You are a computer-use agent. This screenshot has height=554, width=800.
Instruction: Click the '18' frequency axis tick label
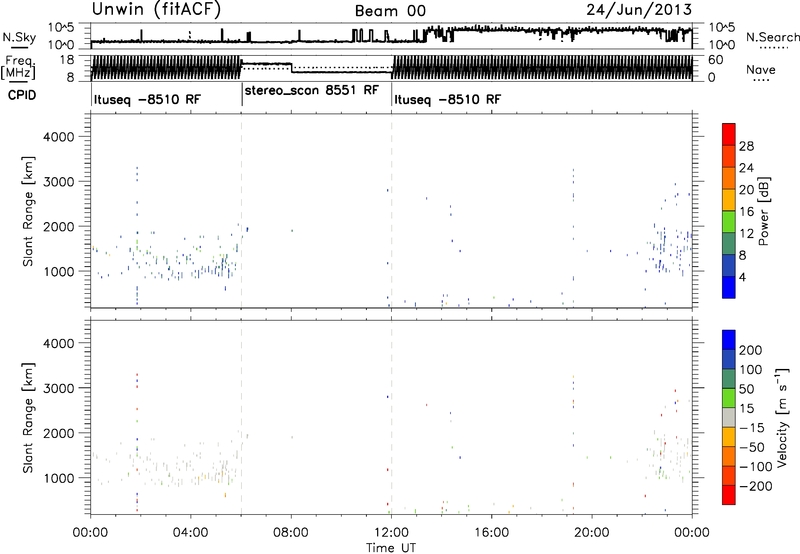[67, 60]
